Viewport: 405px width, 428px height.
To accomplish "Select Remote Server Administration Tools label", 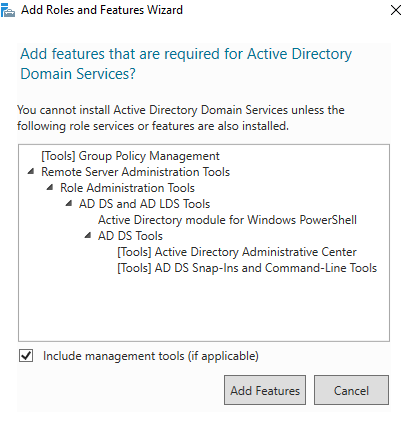I will coord(135,172).
